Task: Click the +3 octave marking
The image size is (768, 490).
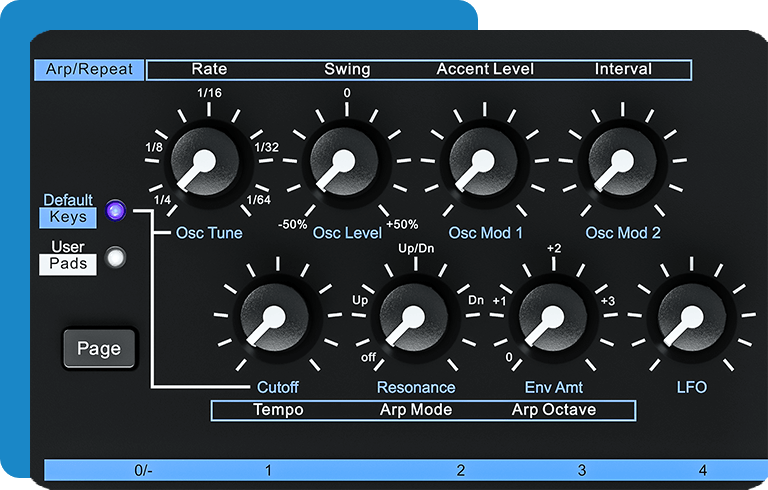Action: coord(608,301)
